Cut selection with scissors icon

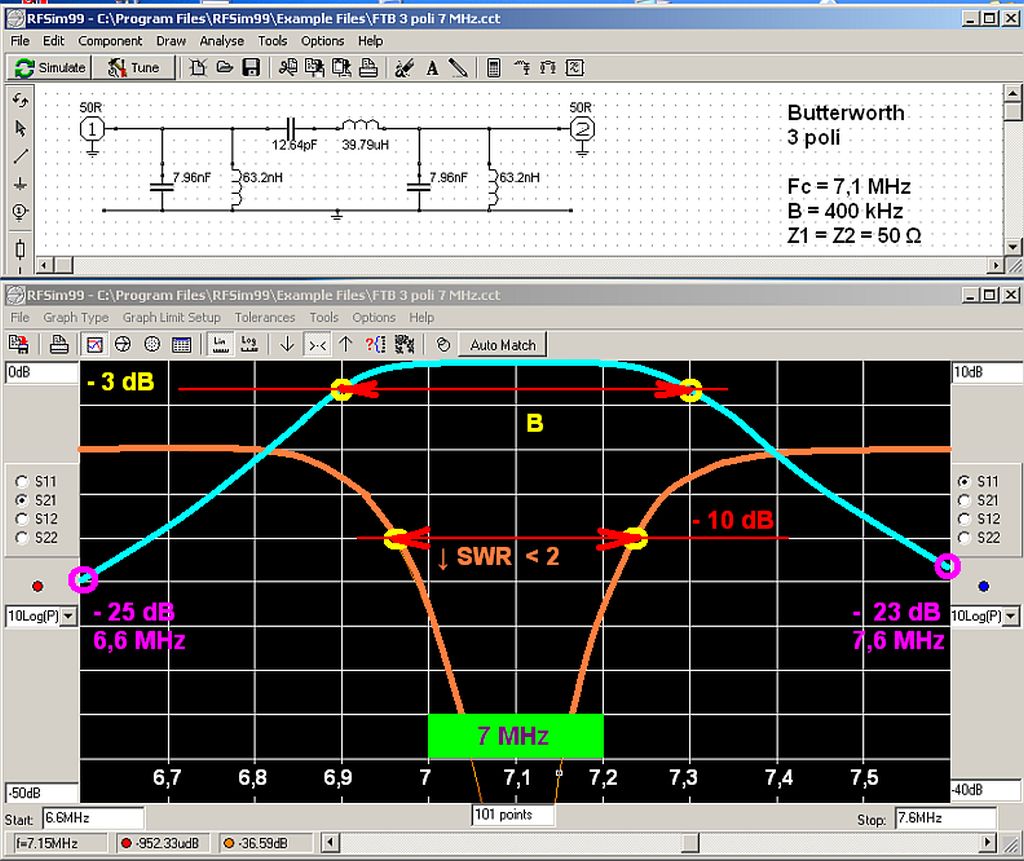[287, 67]
